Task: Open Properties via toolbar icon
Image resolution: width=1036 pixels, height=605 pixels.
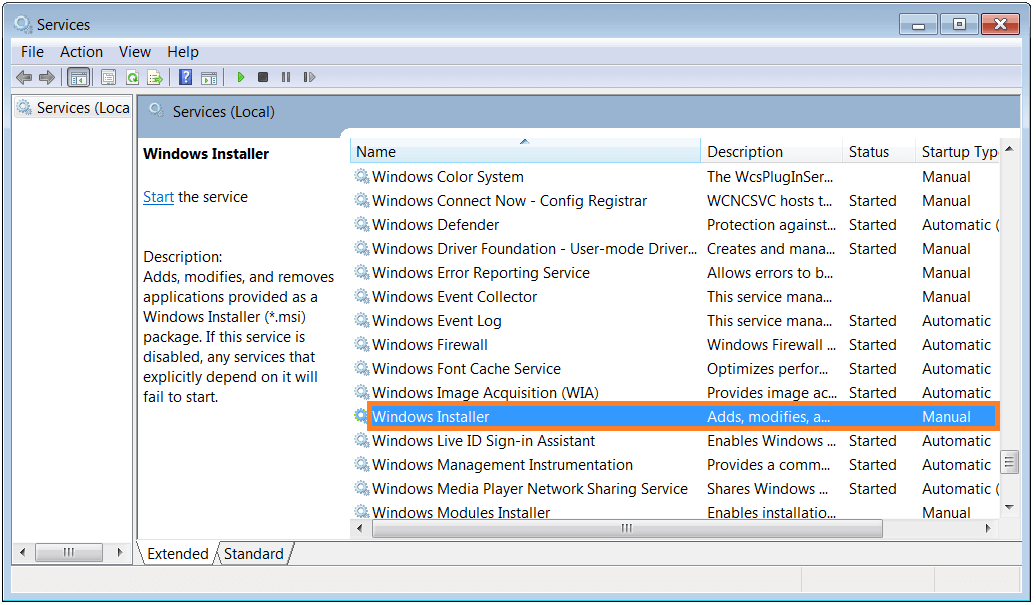Action: (x=108, y=77)
